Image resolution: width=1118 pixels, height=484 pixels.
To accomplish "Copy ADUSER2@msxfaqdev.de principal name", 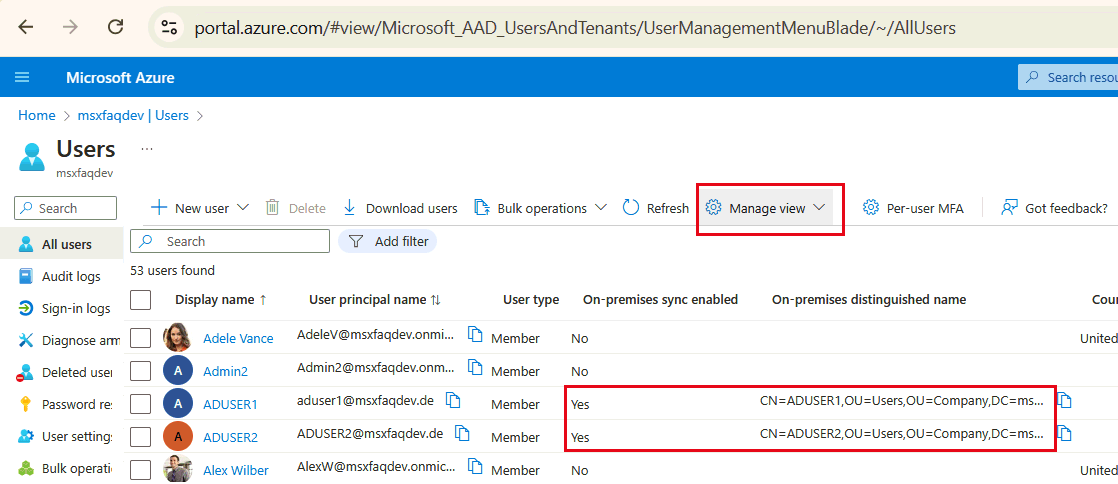I will pyautogui.click(x=463, y=433).
